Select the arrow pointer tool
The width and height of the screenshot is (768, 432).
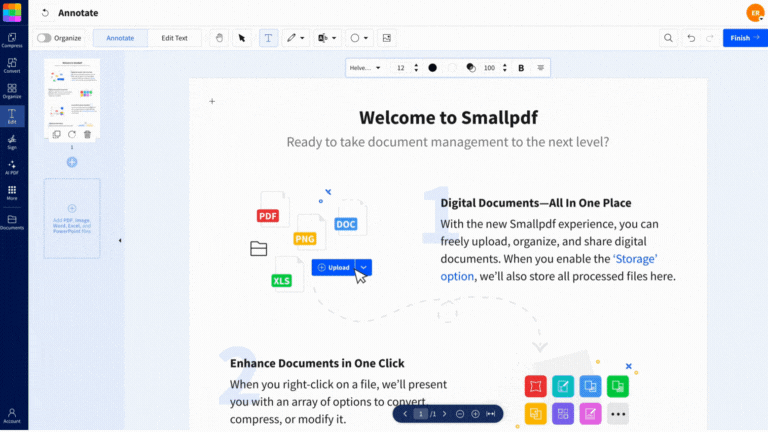[x=242, y=38]
